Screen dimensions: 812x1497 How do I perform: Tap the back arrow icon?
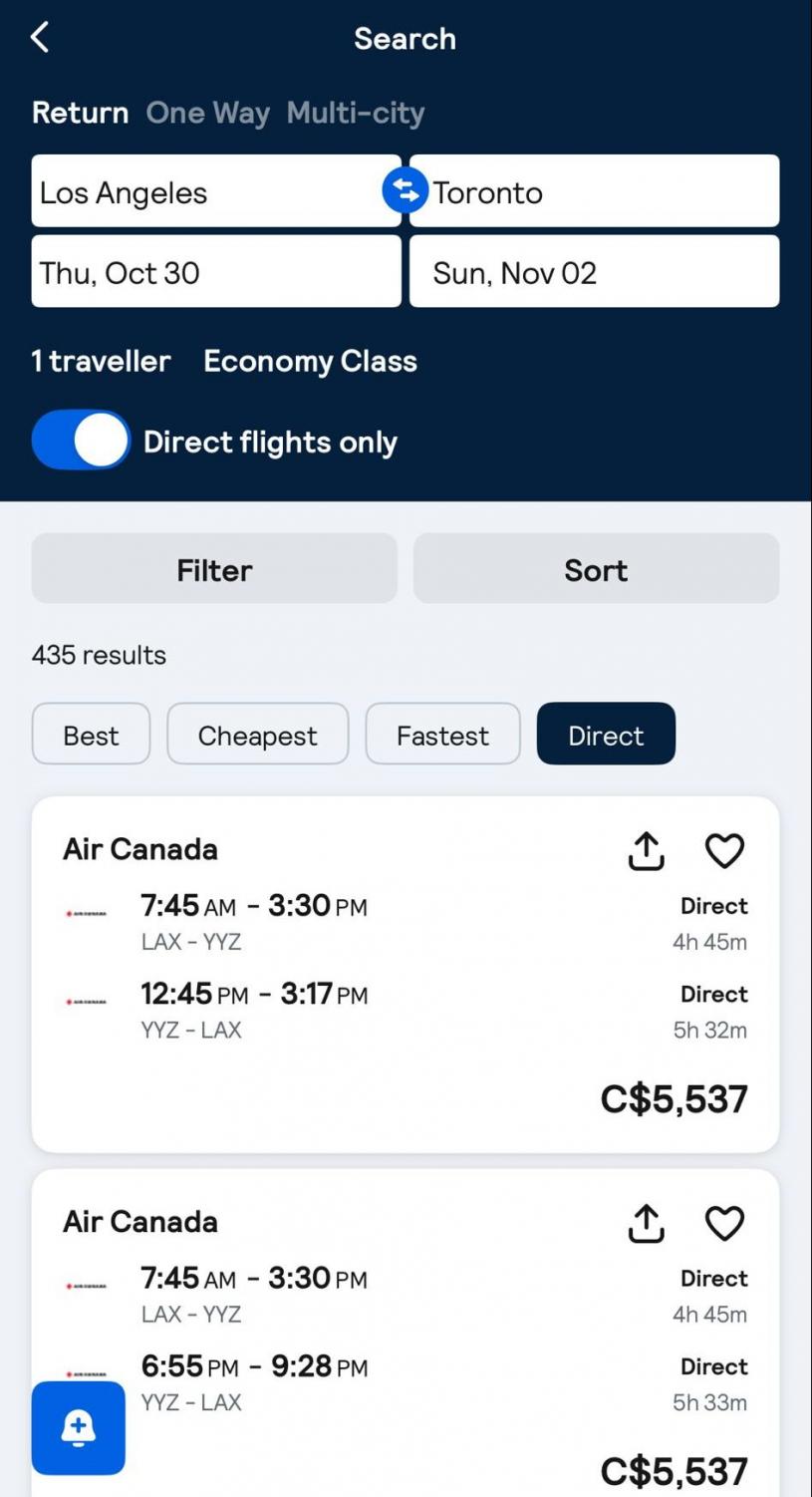[x=40, y=38]
